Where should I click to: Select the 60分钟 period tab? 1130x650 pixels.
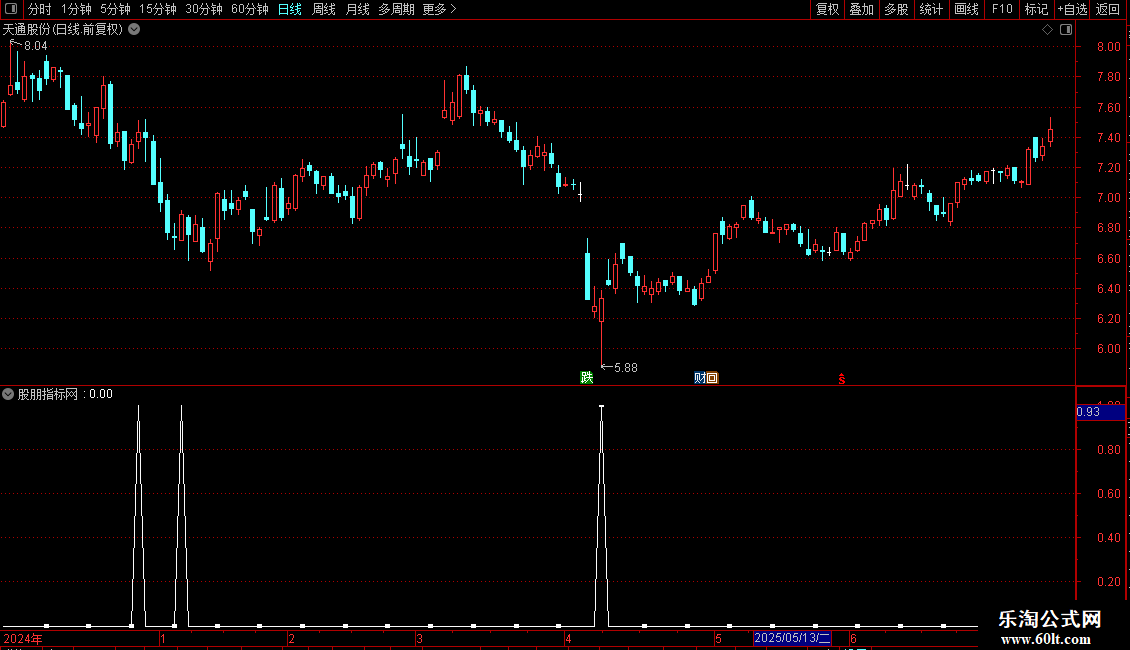[249, 9]
